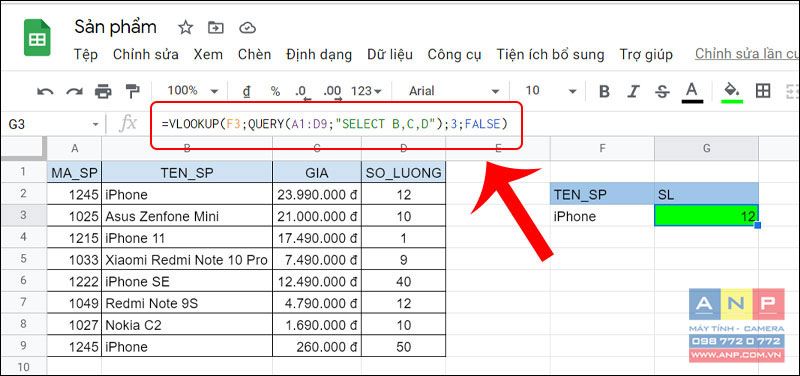Activate the paint format tool

pyautogui.click(x=132, y=91)
